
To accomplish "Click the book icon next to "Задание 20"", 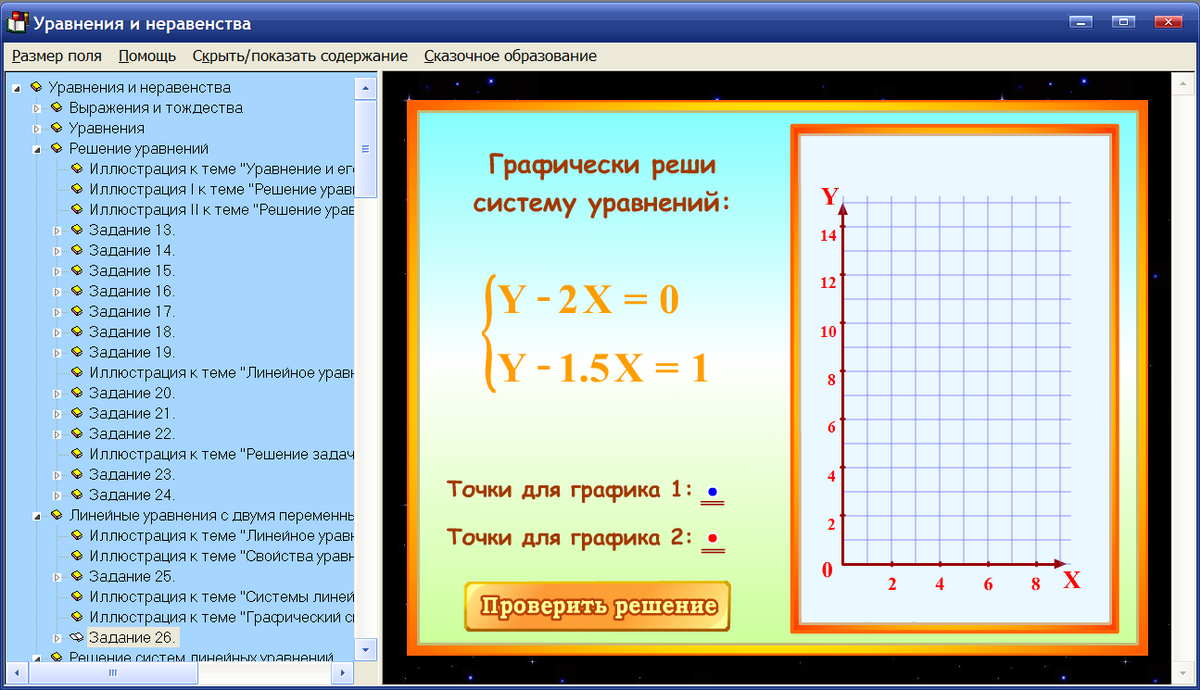I will pos(77,392).
